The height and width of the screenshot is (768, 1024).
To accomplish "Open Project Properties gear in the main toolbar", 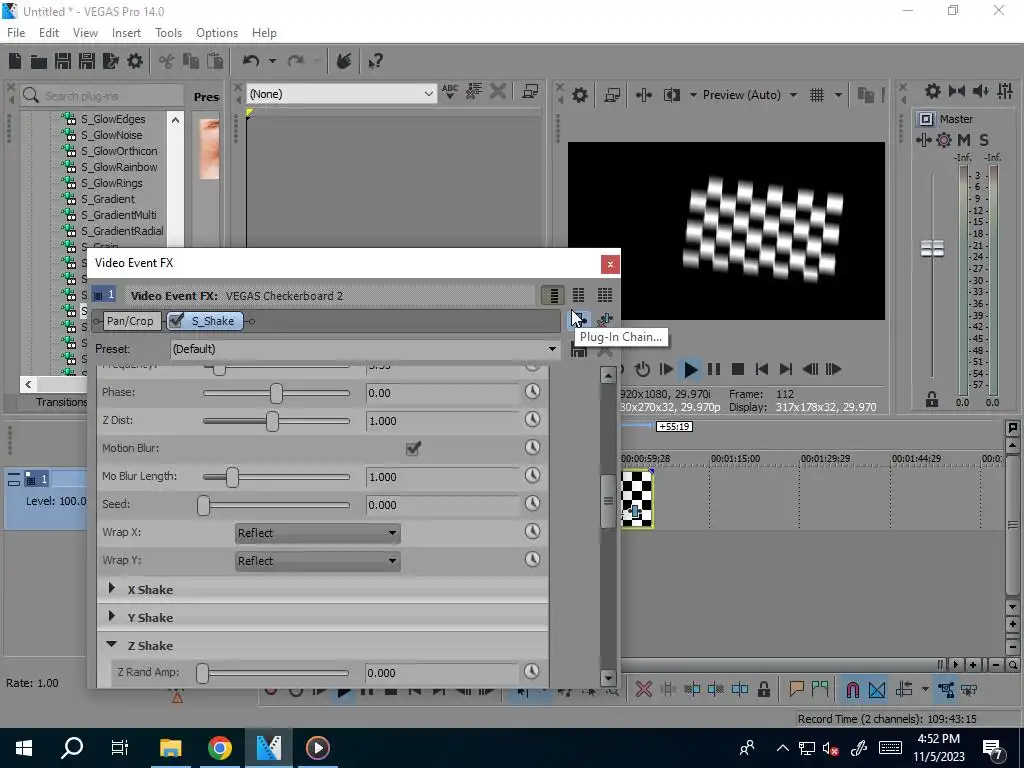I will (135, 61).
